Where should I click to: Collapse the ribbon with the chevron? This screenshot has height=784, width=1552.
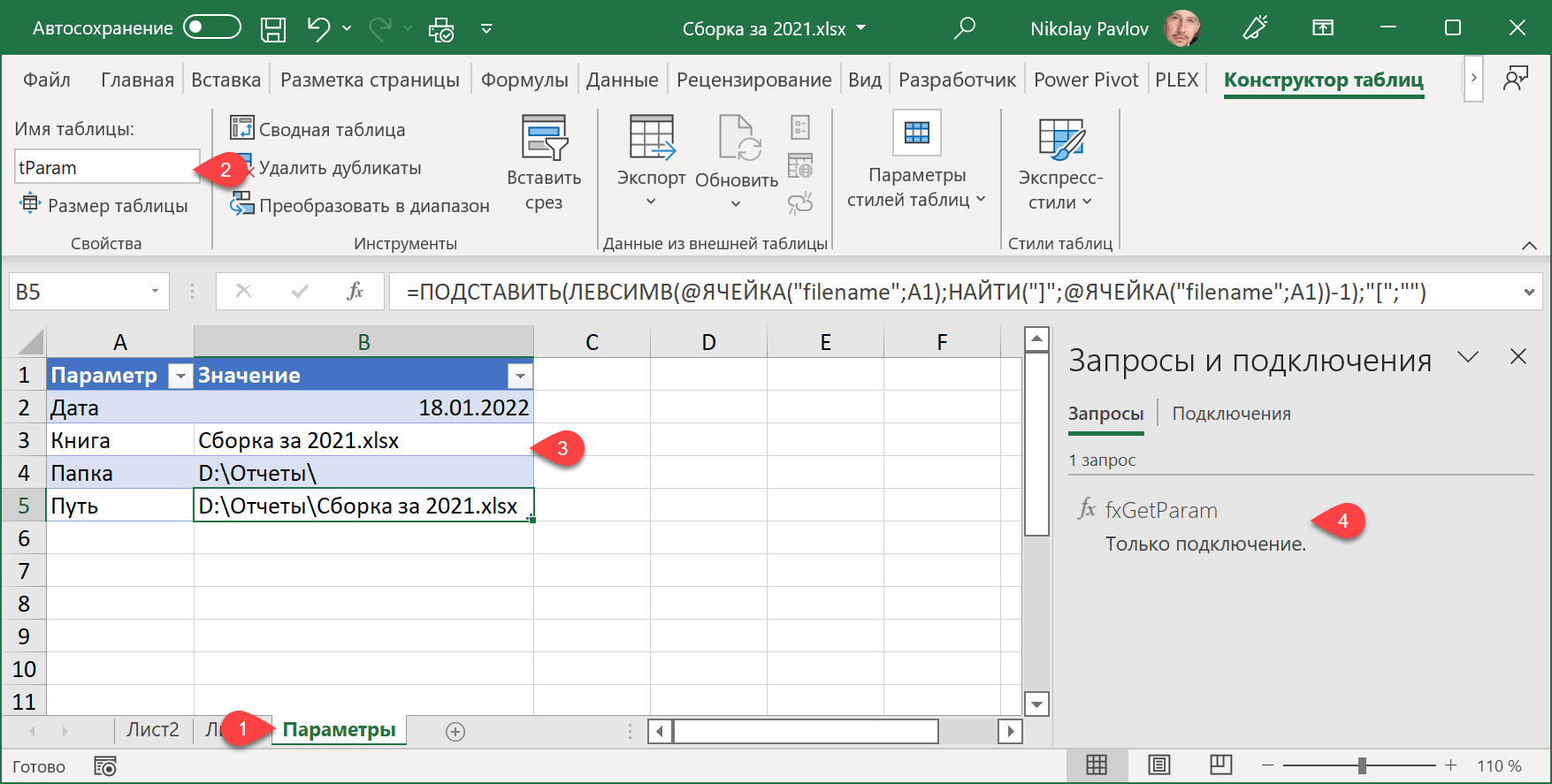pos(1529,245)
